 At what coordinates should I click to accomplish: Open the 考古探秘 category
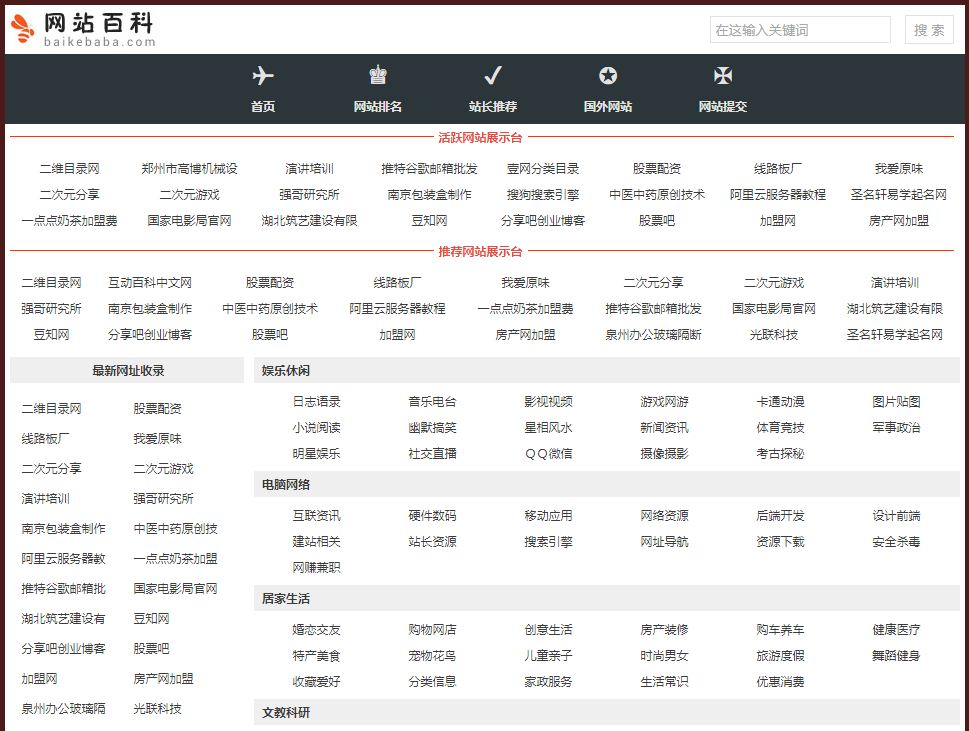click(780, 454)
